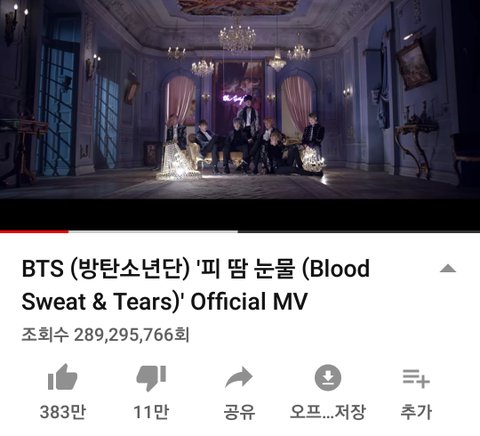The height and width of the screenshot is (436, 480).
Task: Click the Blood Sweat & Tears video title
Action: click(x=196, y=285)
